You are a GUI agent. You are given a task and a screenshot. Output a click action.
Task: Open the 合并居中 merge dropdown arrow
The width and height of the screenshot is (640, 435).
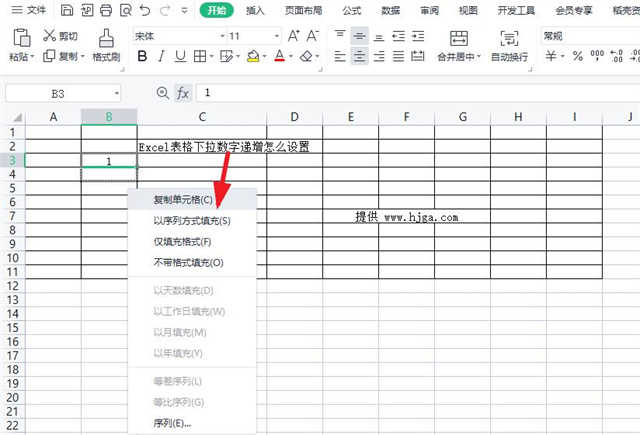point(479,57)
